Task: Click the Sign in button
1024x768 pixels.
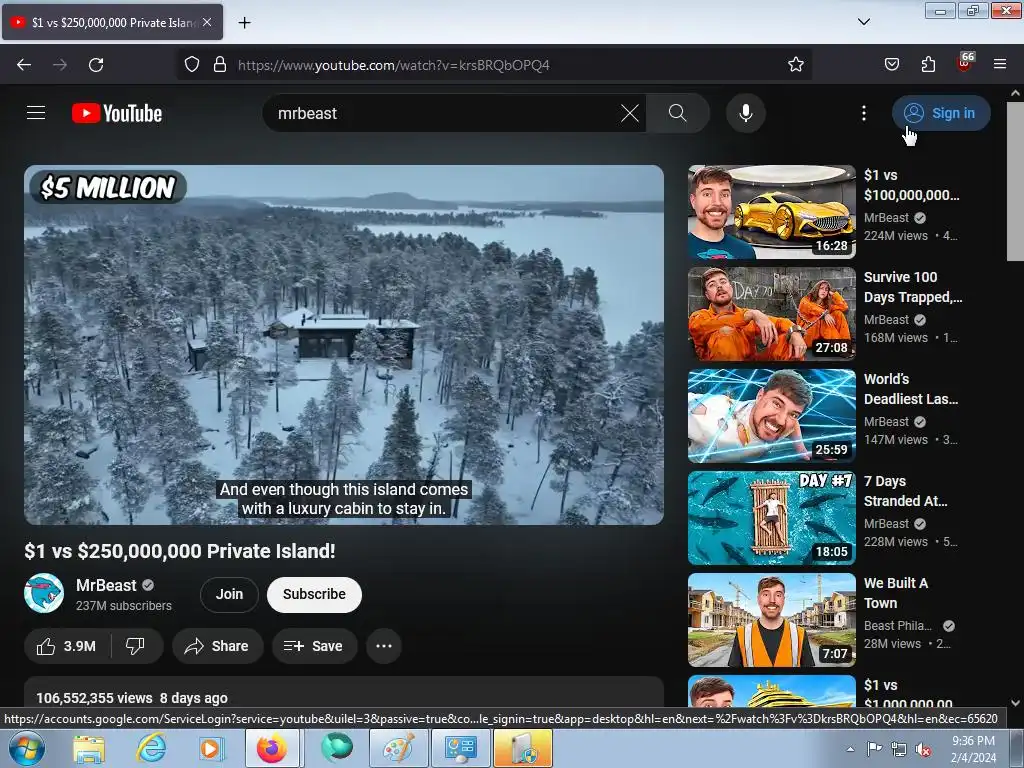Action: pyautogui.click(x=940, y=113)
